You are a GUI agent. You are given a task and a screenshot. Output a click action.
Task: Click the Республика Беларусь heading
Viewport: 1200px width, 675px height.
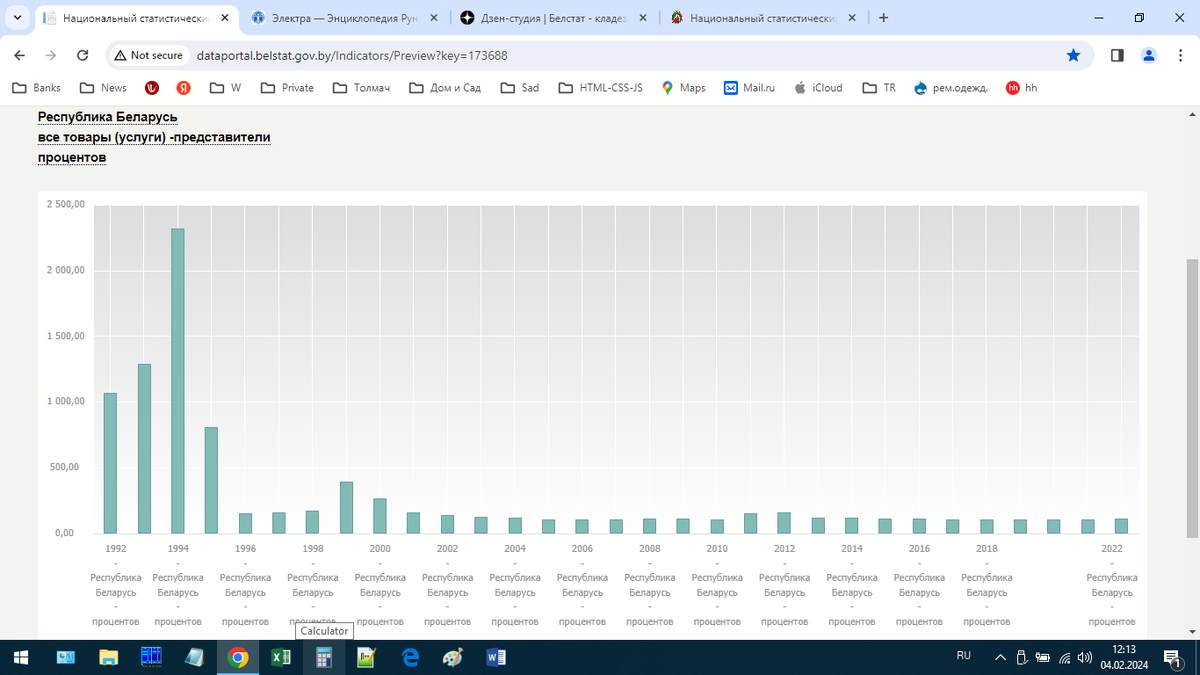coord(107,118)
